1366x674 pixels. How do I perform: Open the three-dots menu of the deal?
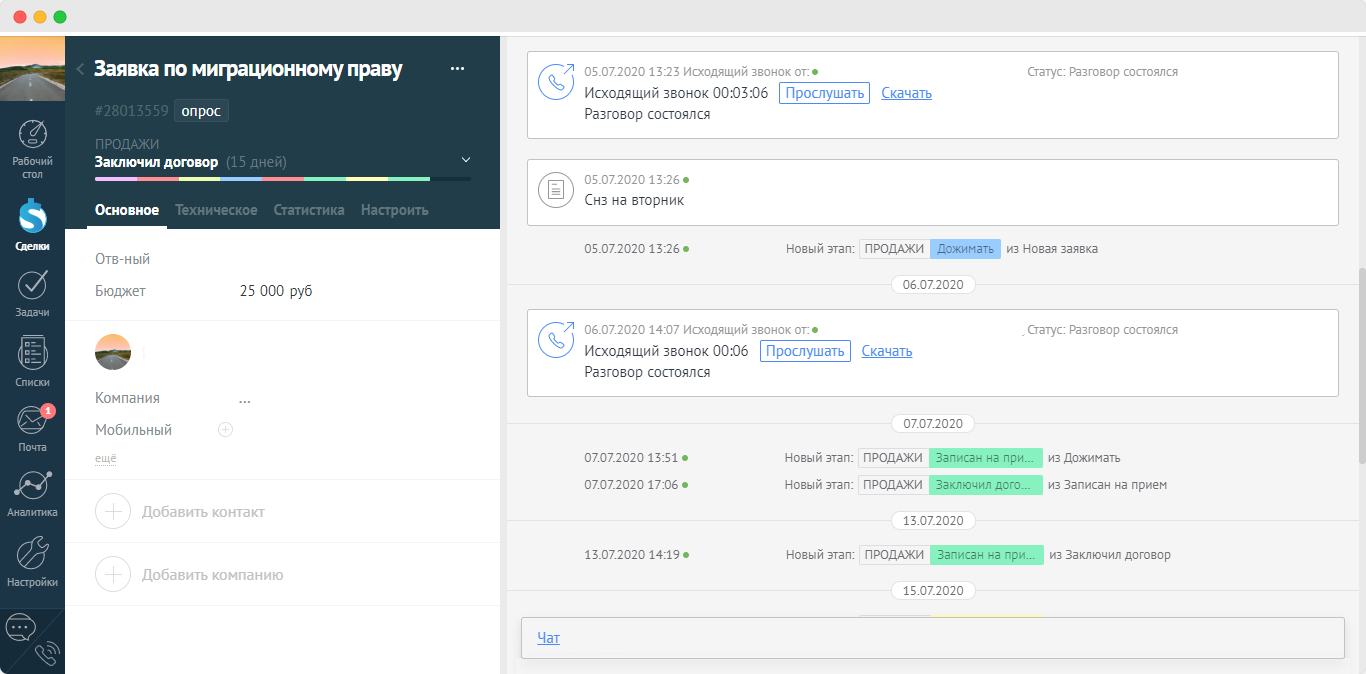(x=457, y=69)
